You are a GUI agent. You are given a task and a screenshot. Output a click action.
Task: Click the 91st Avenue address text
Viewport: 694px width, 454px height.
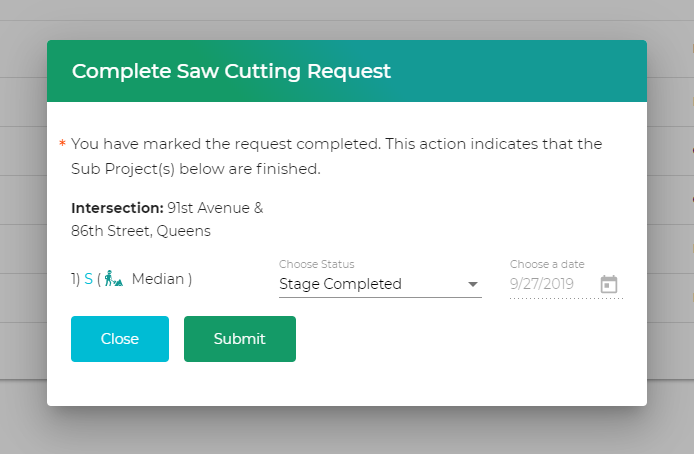[x=215, y=209]
